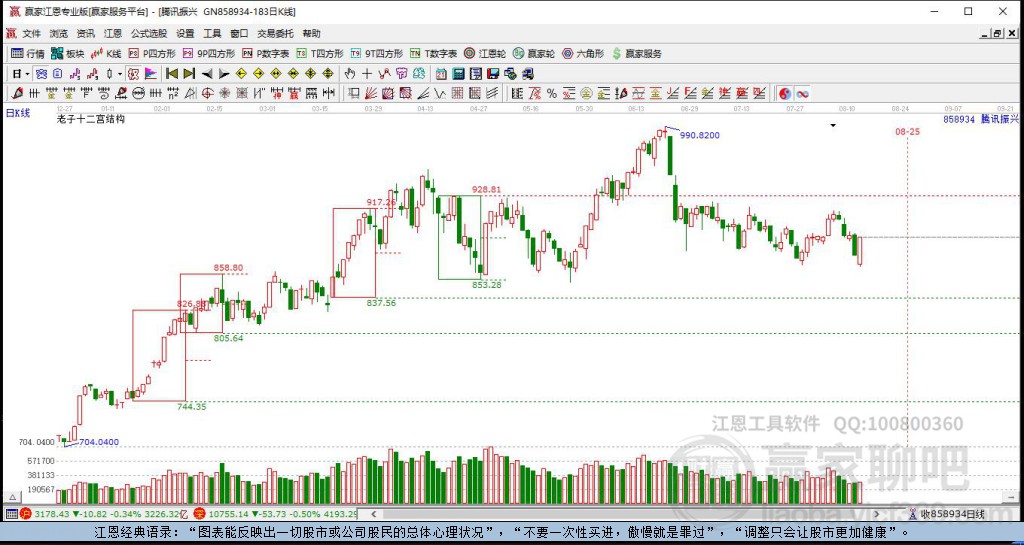Open the 六角形 hexagon chart

tap(583, 54)
